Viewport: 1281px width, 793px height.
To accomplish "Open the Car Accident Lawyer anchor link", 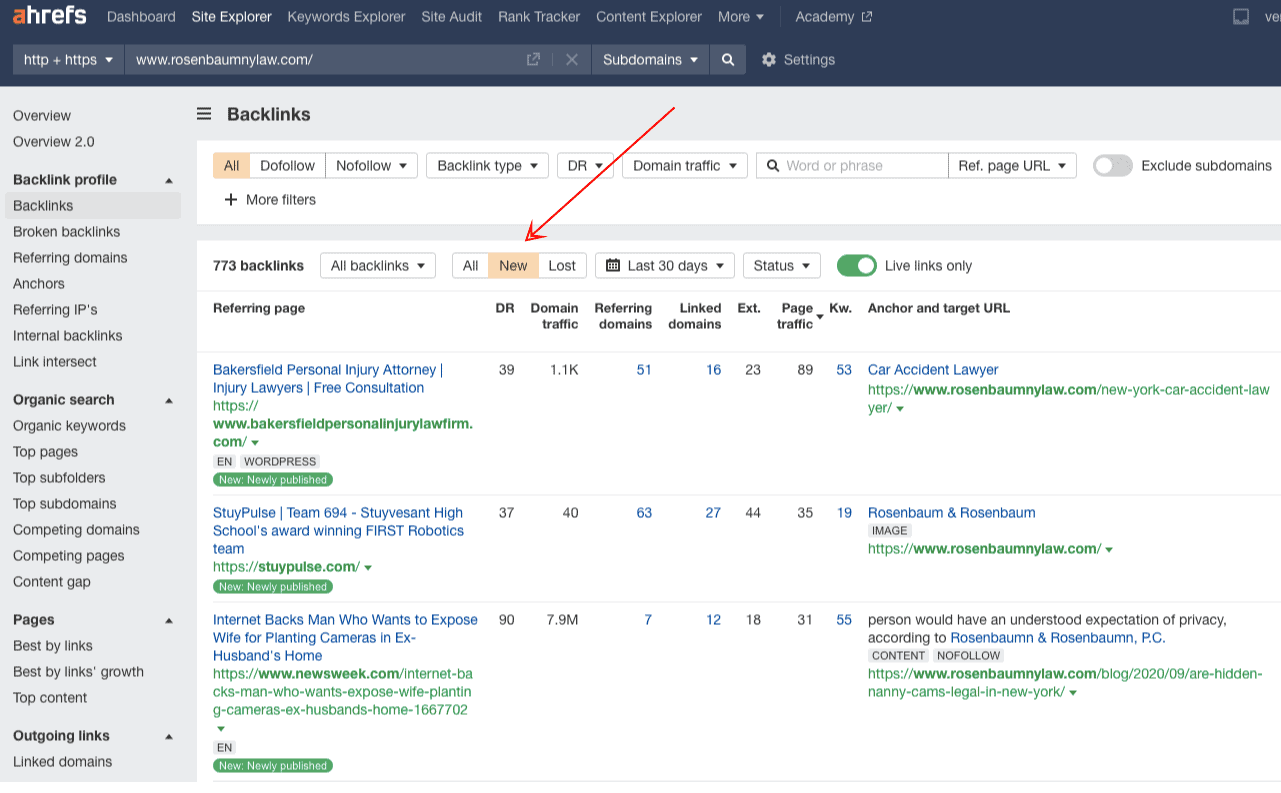I will click(x=933, y=370).
